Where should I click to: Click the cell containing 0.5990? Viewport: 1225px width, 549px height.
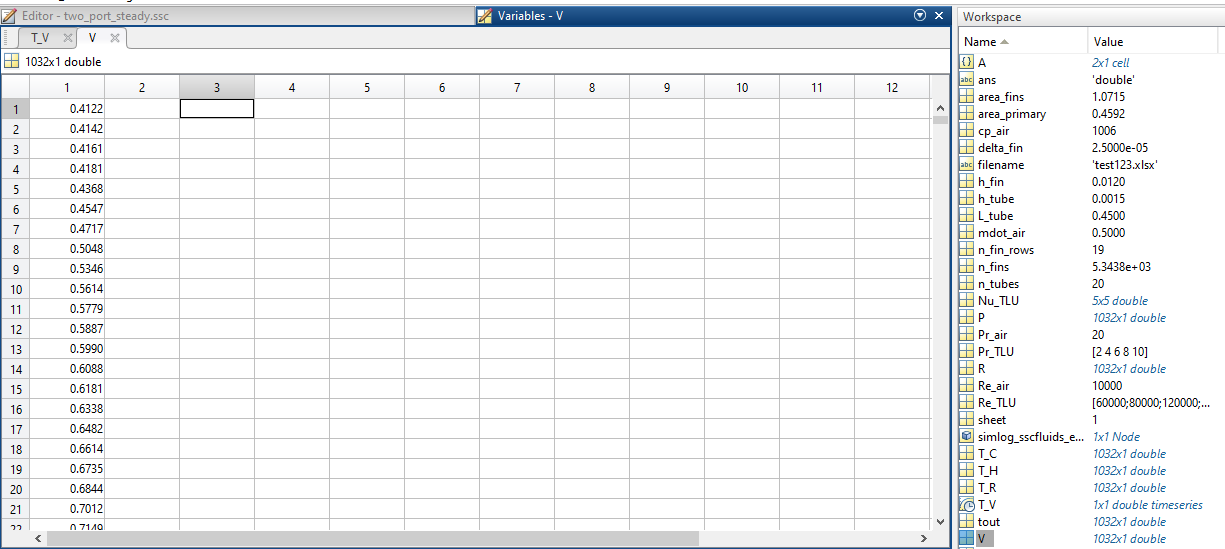coord(67,348)
